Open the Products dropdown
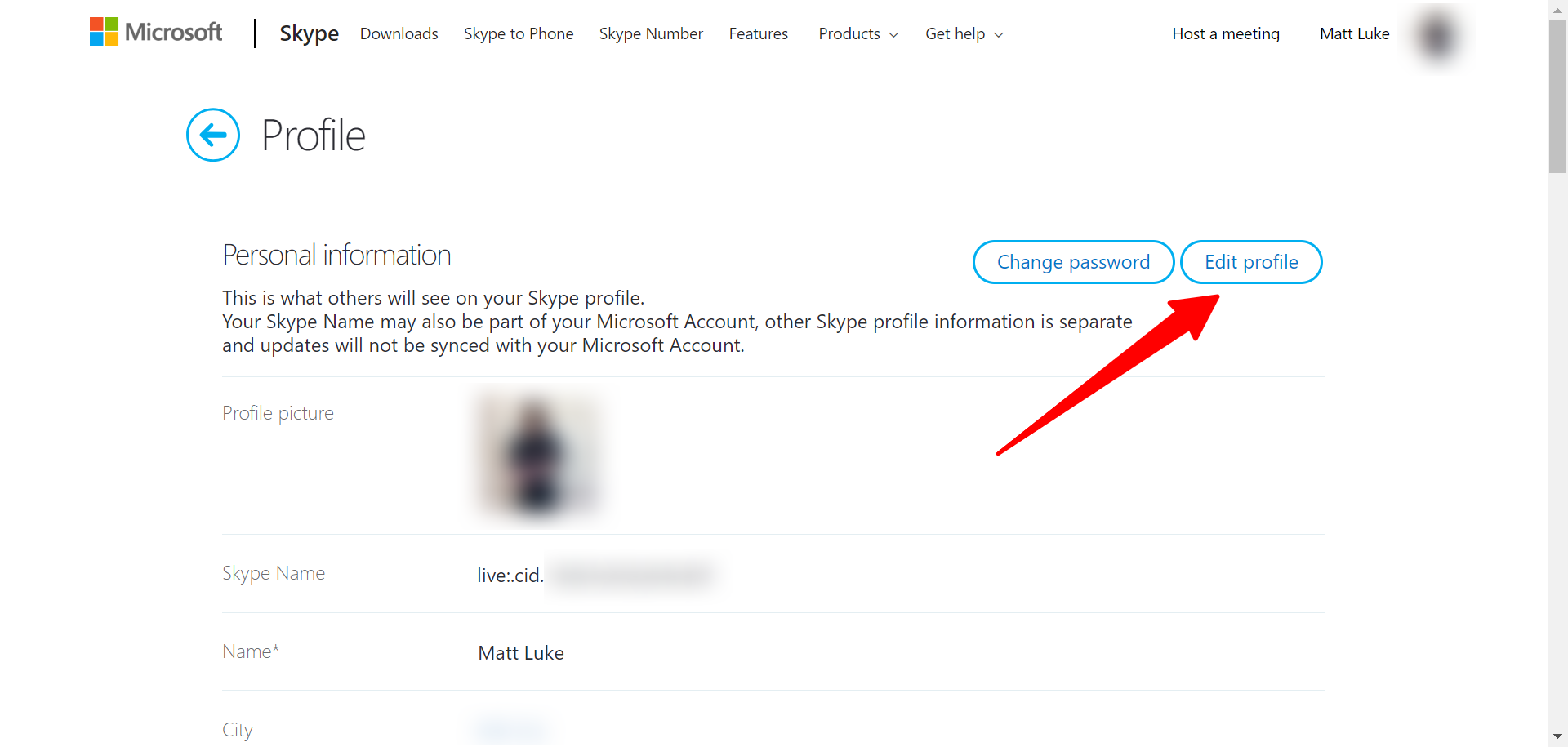This screenshot has width=1568, height=747. (850, 33)
